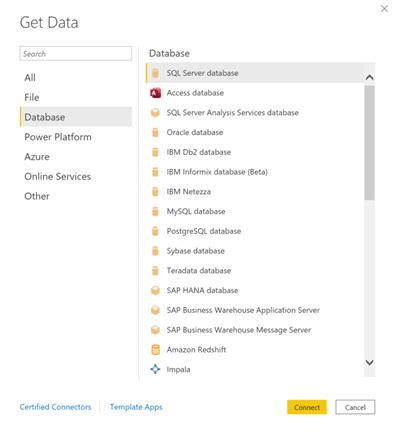Click the Connect button
The height and width of the screenshot is (434, 395).
(307, 407)
